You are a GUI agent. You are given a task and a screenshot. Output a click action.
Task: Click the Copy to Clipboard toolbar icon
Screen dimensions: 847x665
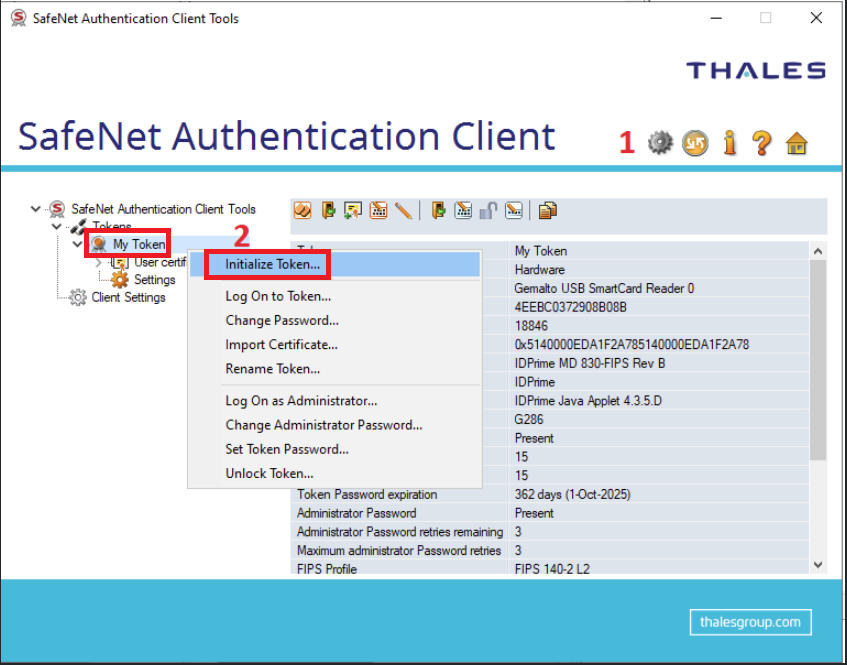coord(548,210)
